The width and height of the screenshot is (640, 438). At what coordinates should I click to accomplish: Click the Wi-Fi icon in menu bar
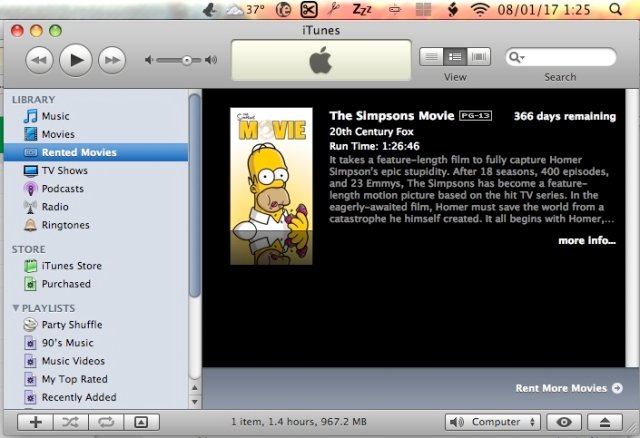(481, 10)
